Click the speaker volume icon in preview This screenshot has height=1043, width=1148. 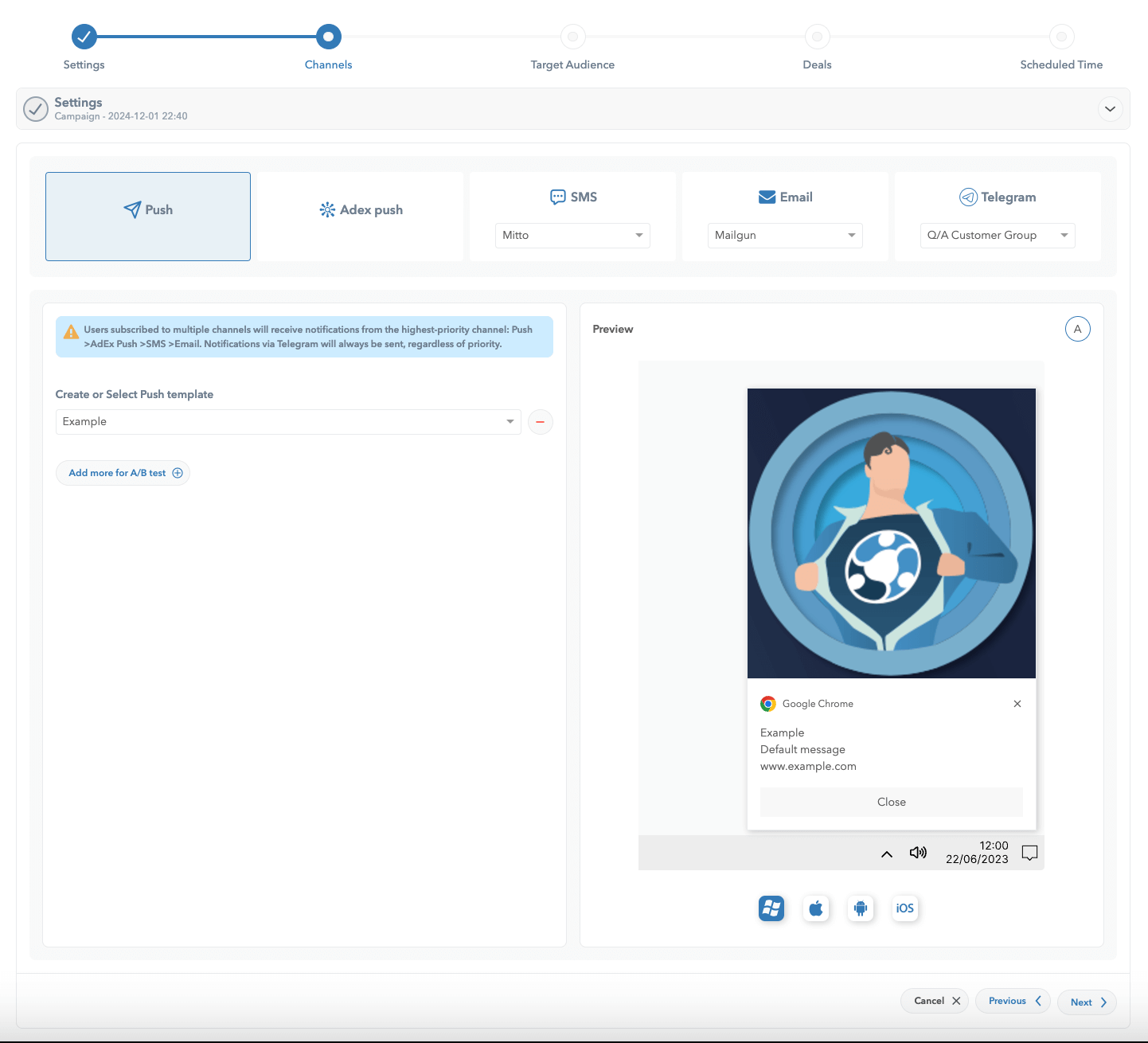point(918,853)
